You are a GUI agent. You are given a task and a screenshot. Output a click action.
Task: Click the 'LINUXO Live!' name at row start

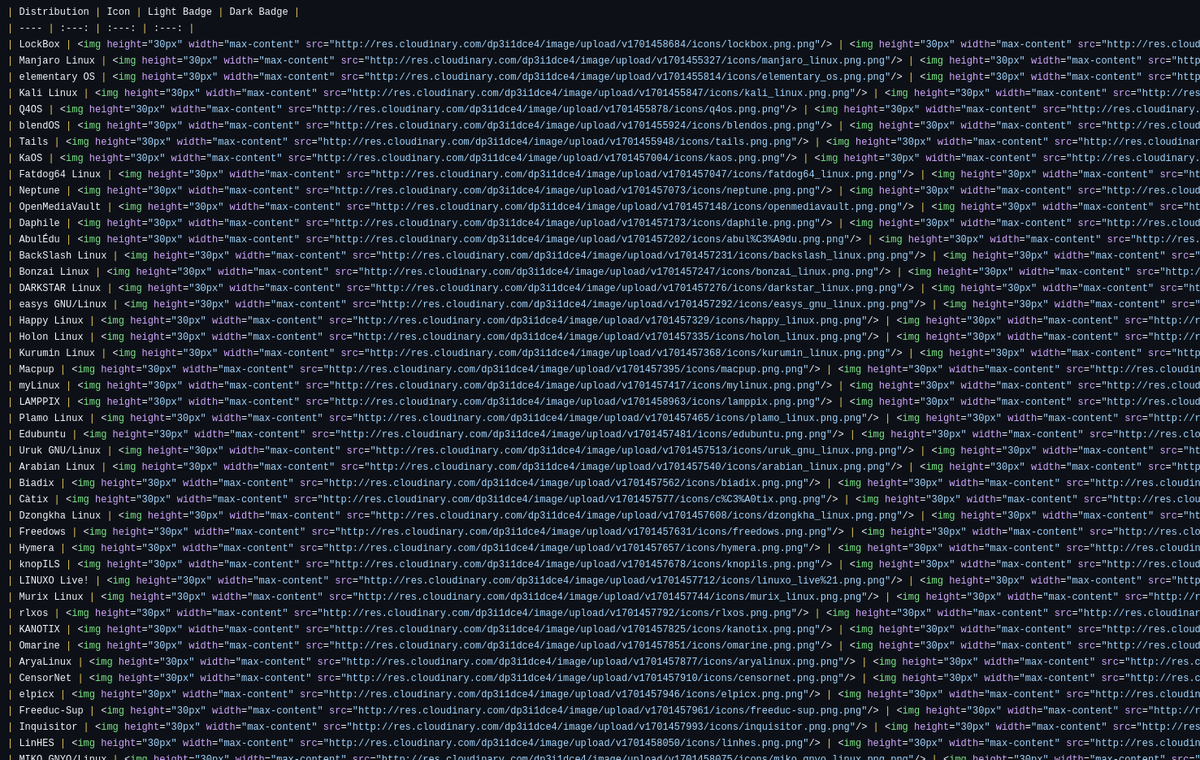54,580
